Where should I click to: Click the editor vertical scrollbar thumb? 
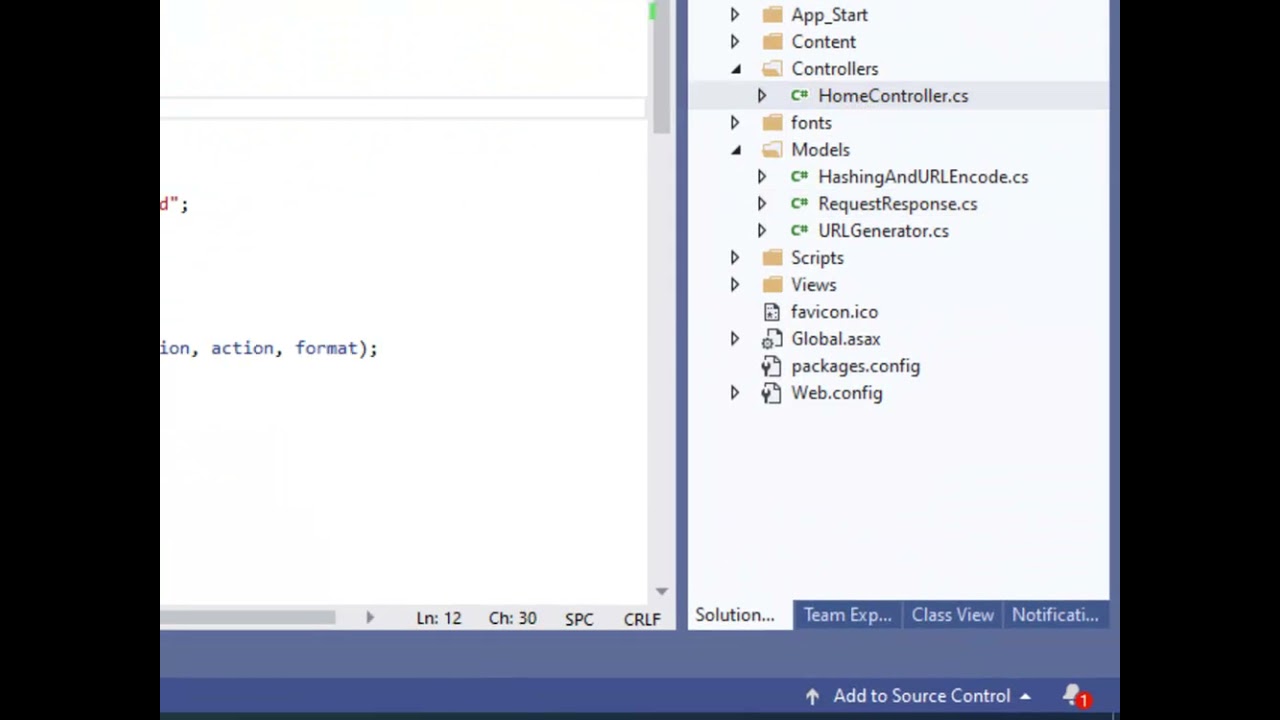coord(661,68)
